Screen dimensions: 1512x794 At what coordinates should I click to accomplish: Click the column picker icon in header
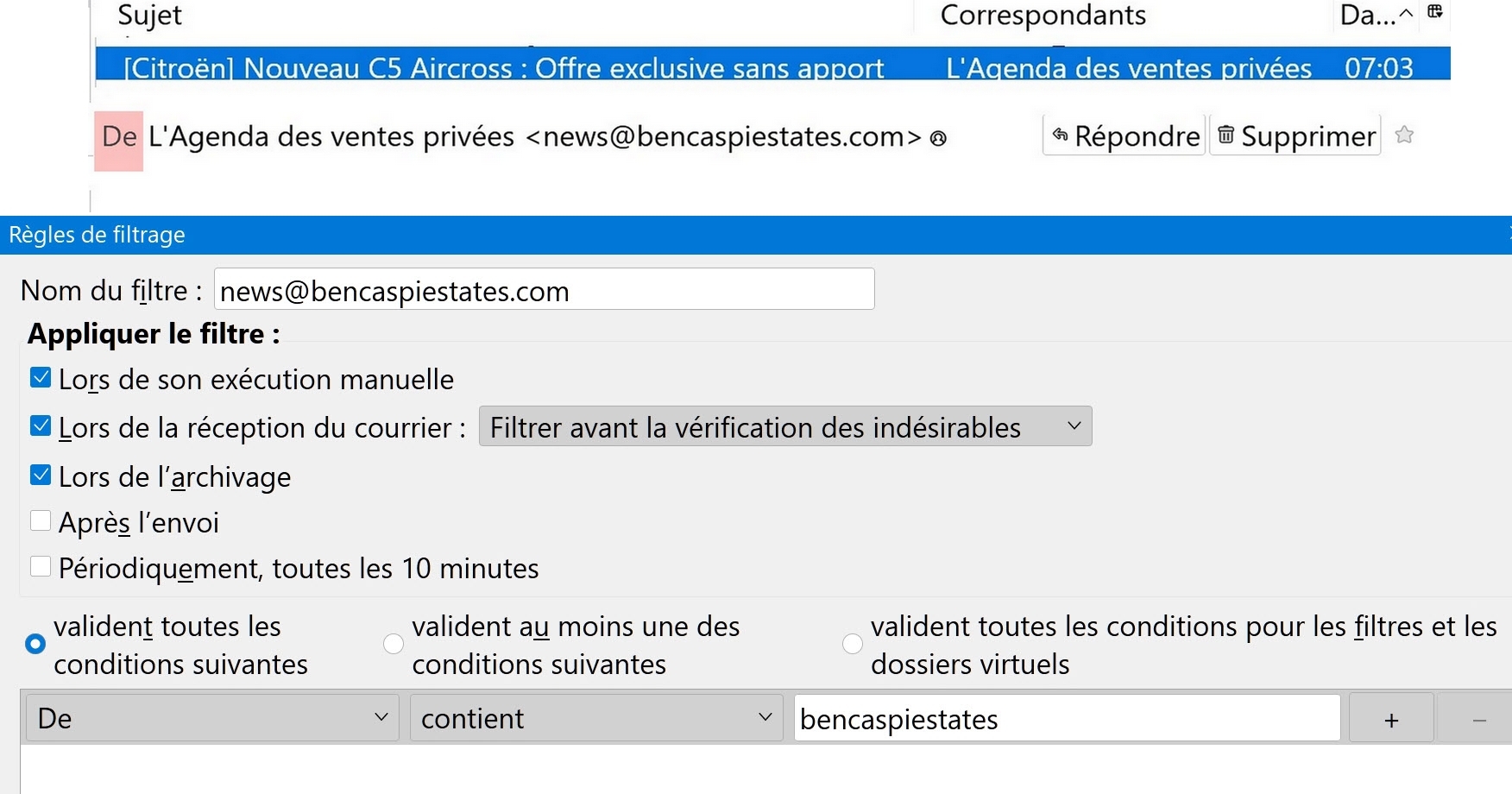1435,12
